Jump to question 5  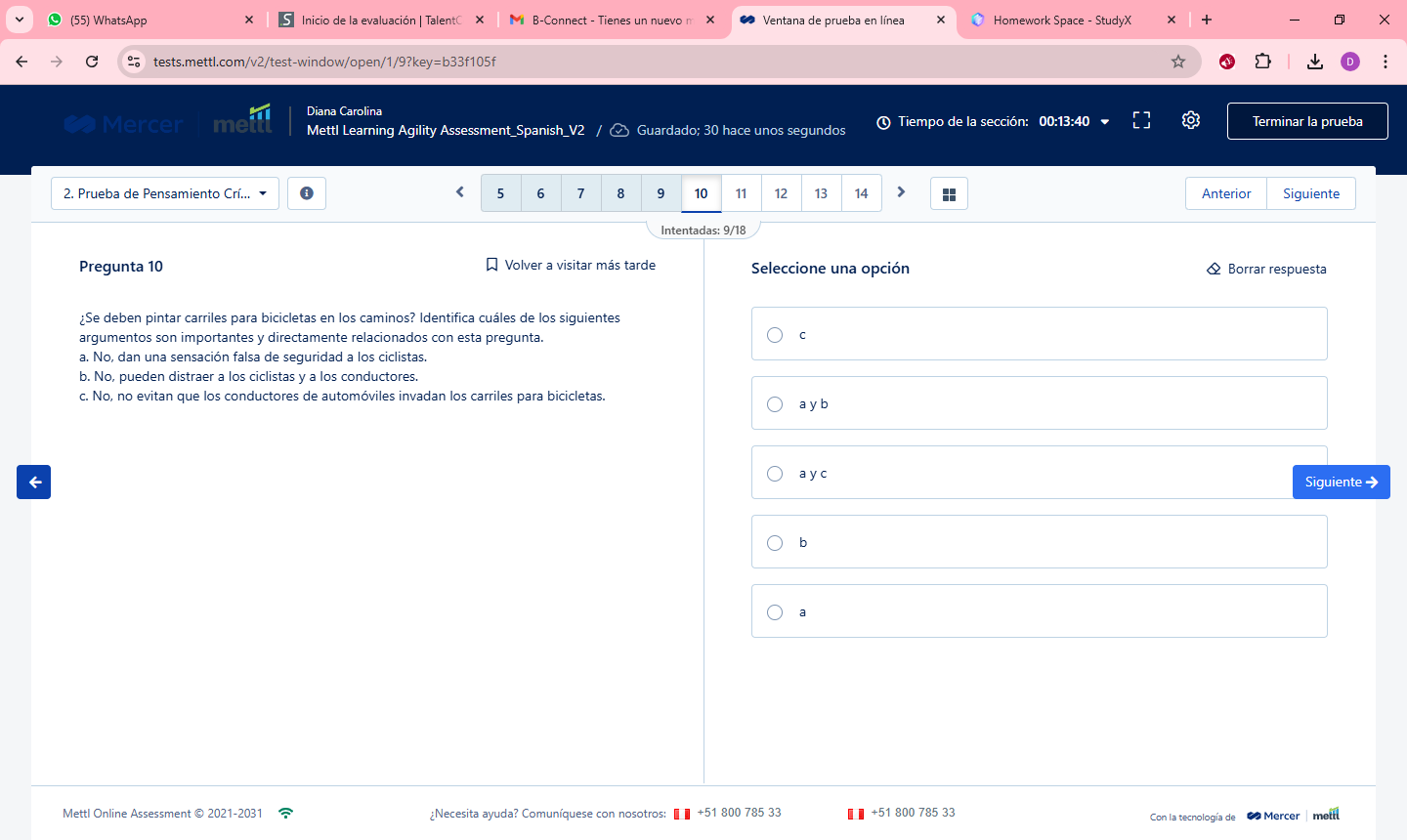pyautogui.click(x=500, y=193)
